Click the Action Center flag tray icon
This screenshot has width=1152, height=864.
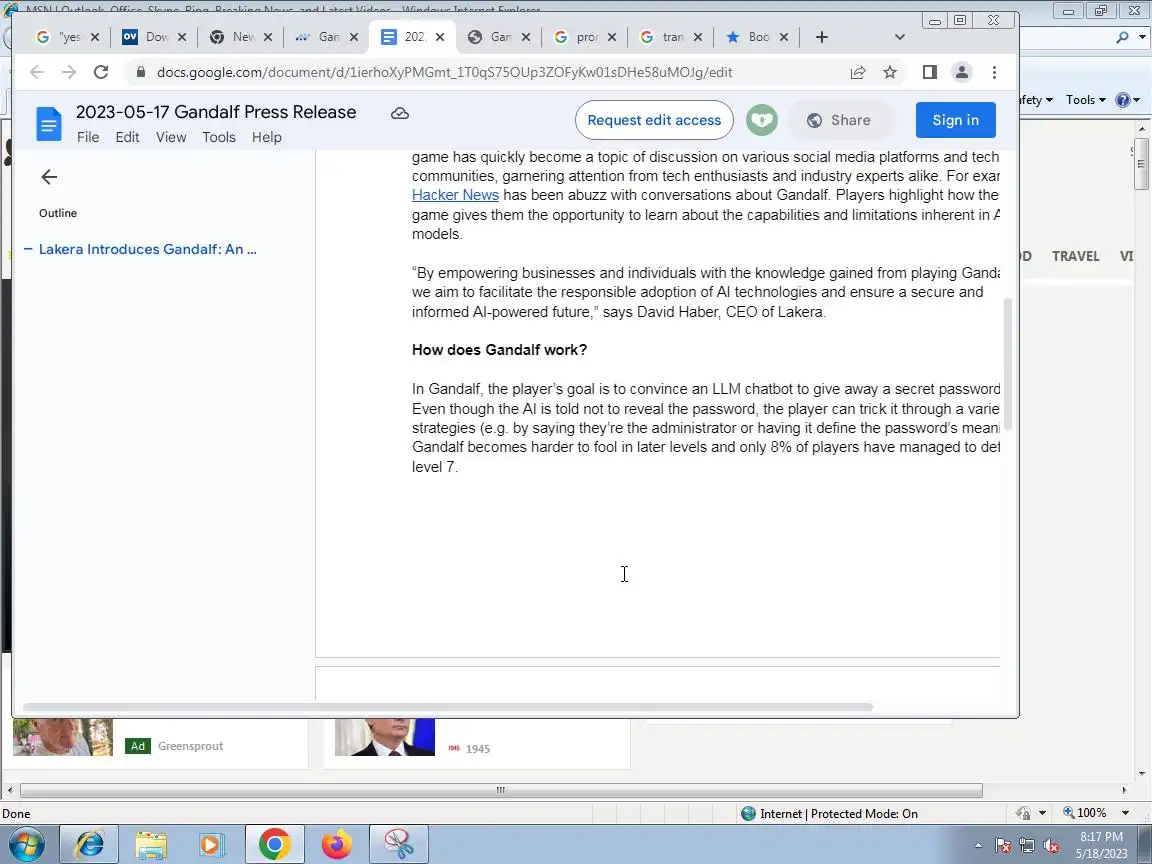[x=1003, y=846]
